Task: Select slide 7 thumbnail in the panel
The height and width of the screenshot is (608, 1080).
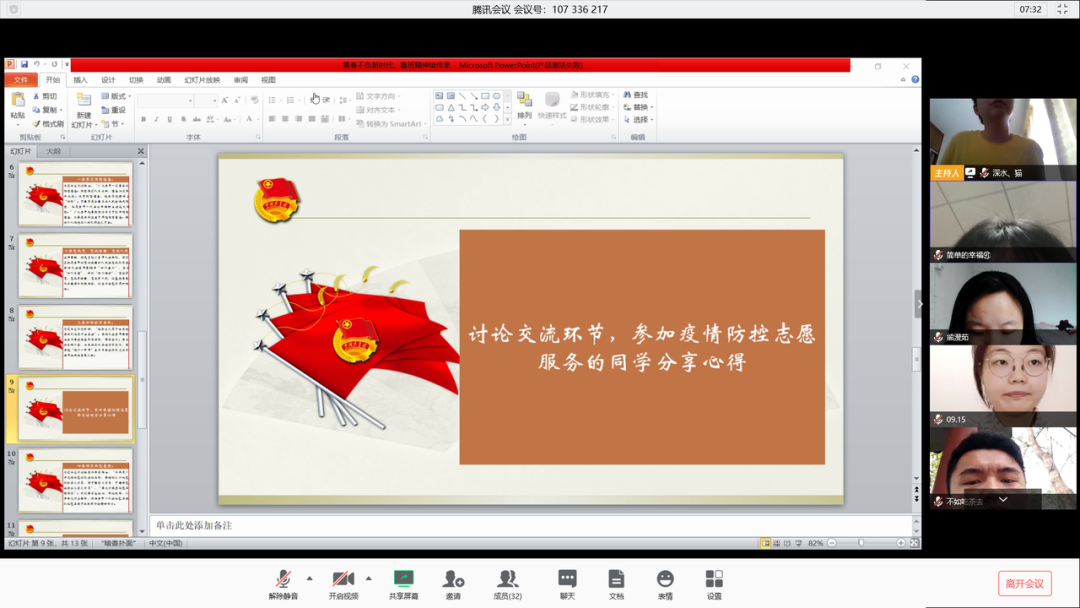Action: pos(75,265)
